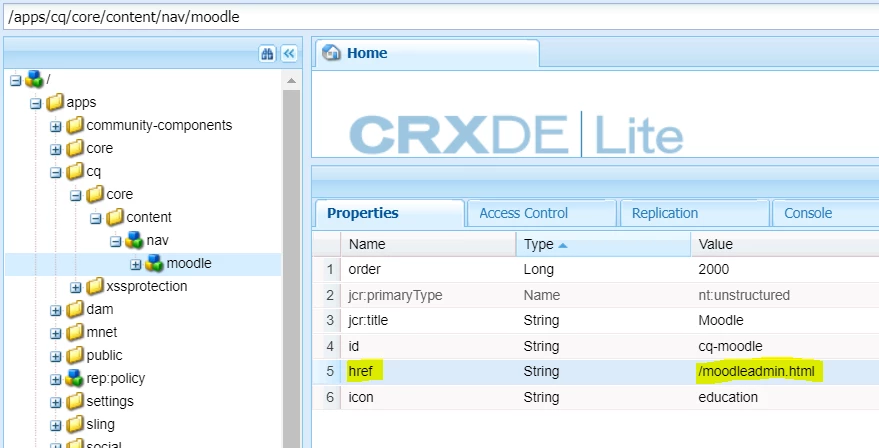
Task: Select the icon property name
Action: [x=360, y=397]
